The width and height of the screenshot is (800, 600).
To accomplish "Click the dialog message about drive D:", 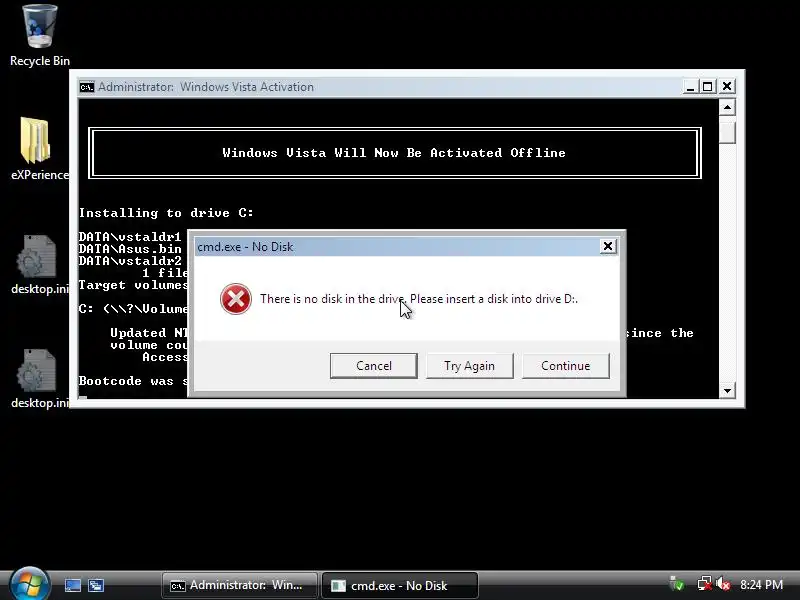I will coord(419,299).
